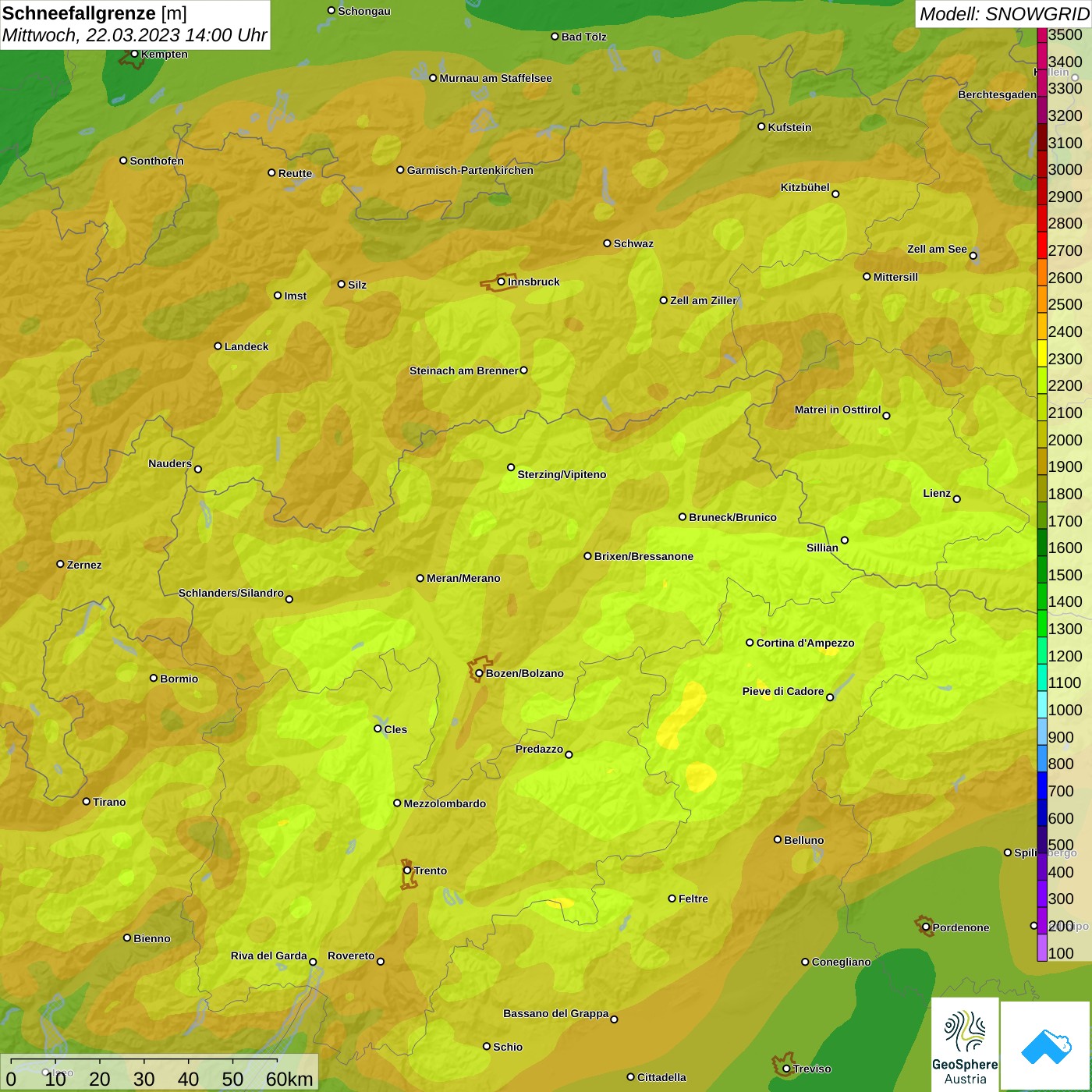Click the blue mountain-and-cloud logo
Viewport: 1092px width, 1092px height.
(1046, 1047)
